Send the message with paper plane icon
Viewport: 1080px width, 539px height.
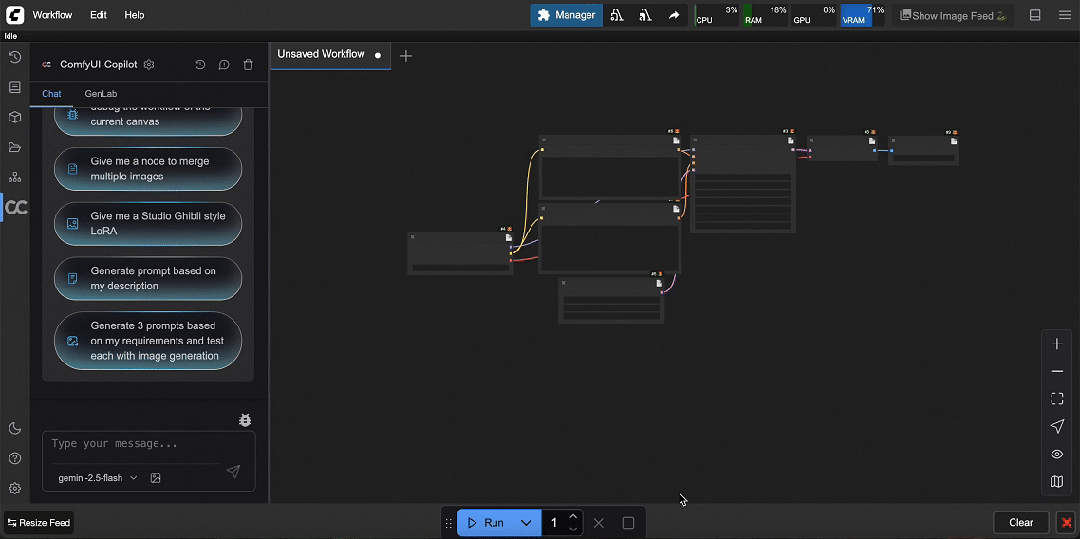(x=233, y=471)
